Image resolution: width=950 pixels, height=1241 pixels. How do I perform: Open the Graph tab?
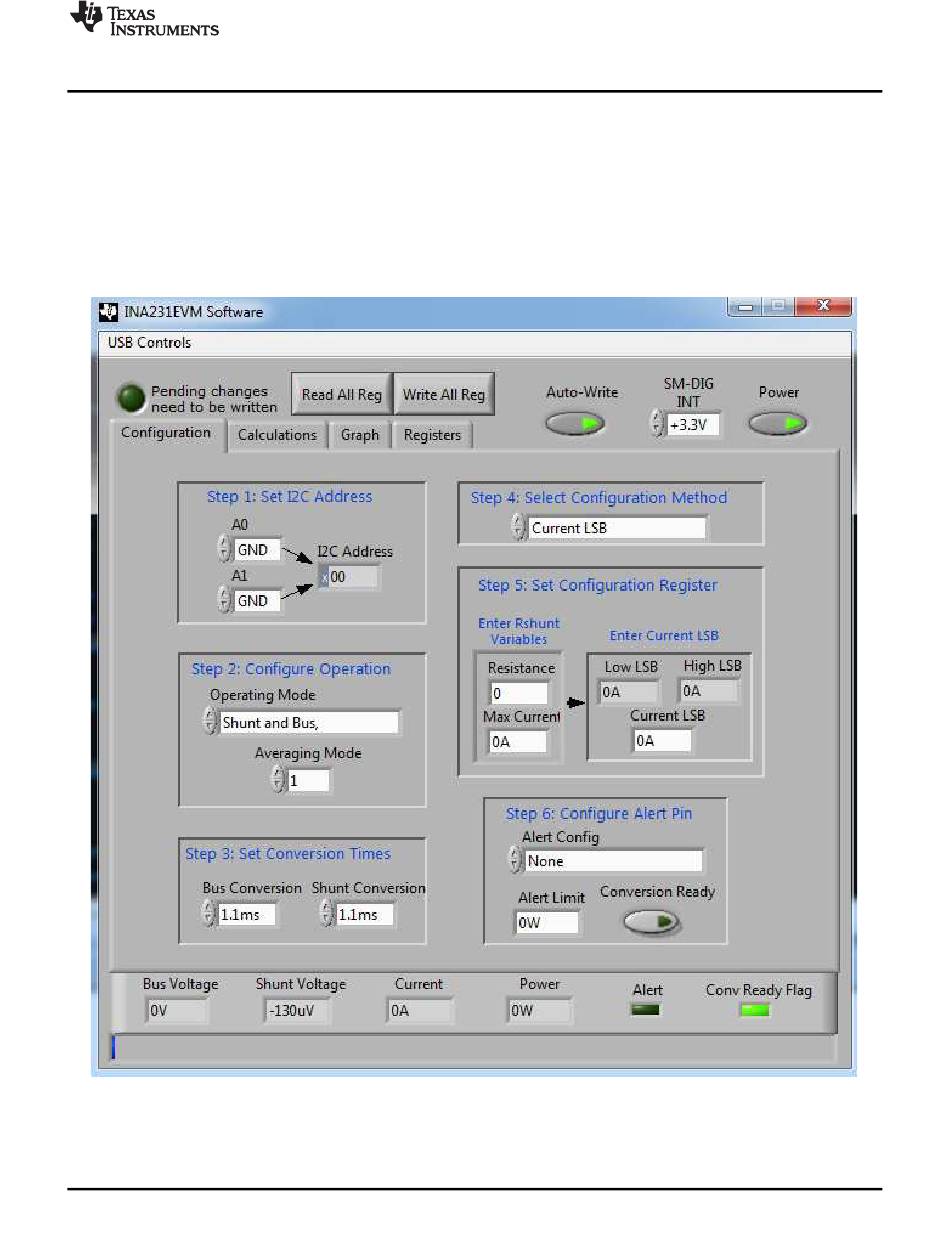pyautogui.click(x=360, y=435)
